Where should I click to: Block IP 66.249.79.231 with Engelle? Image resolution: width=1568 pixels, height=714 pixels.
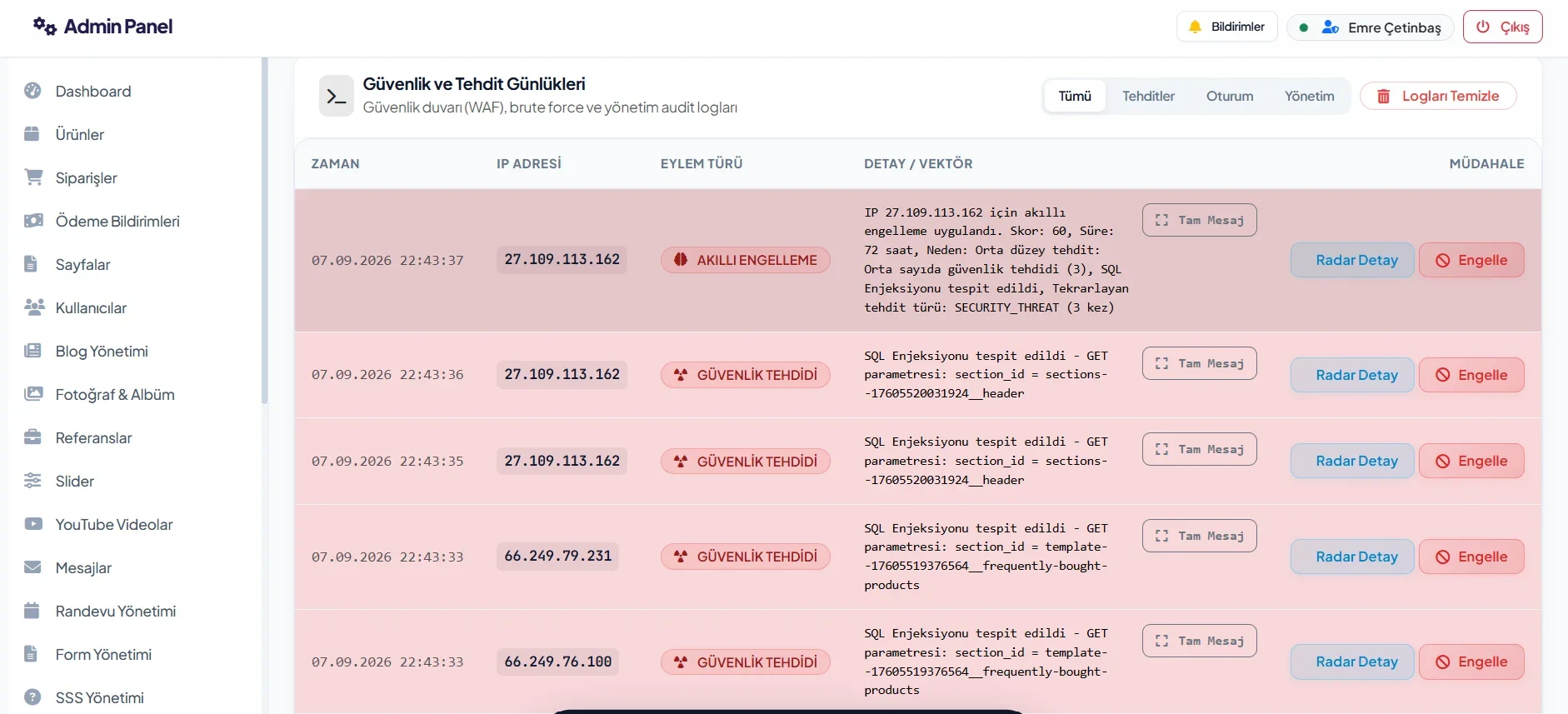[x=1471, y=557]
